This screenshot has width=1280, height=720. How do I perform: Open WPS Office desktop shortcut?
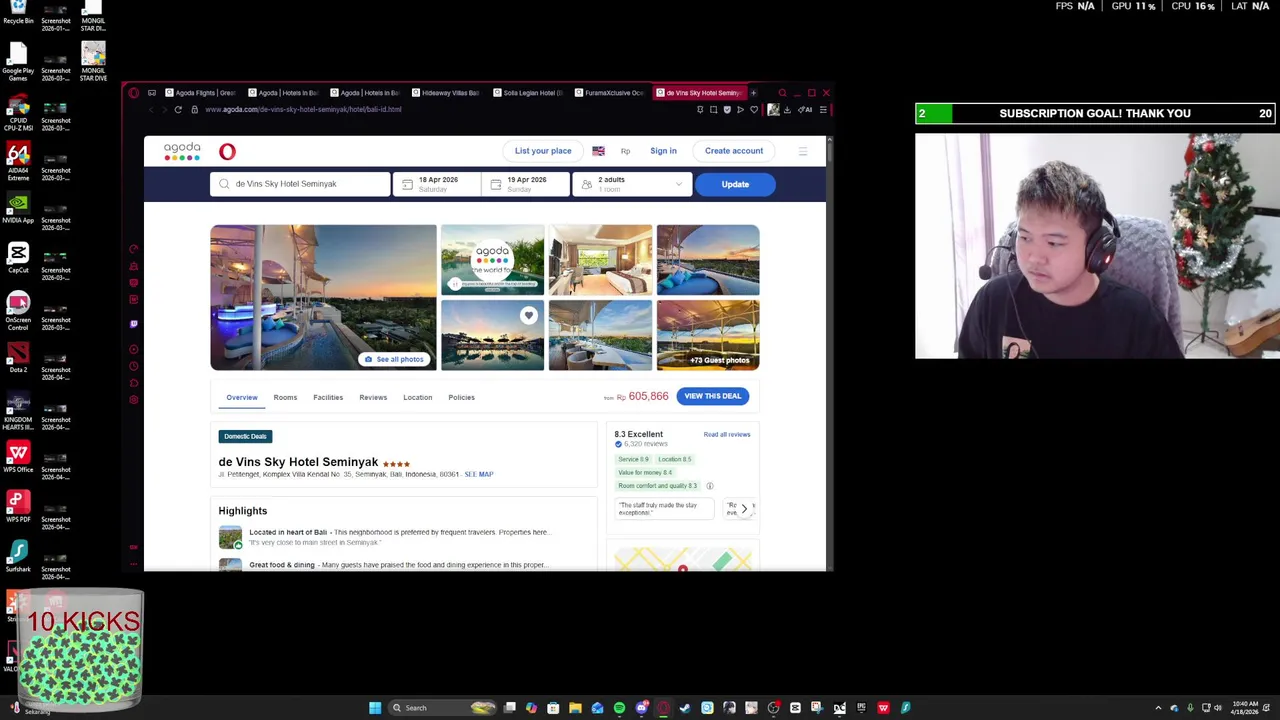pyautogui.click(x=18, y=458)
